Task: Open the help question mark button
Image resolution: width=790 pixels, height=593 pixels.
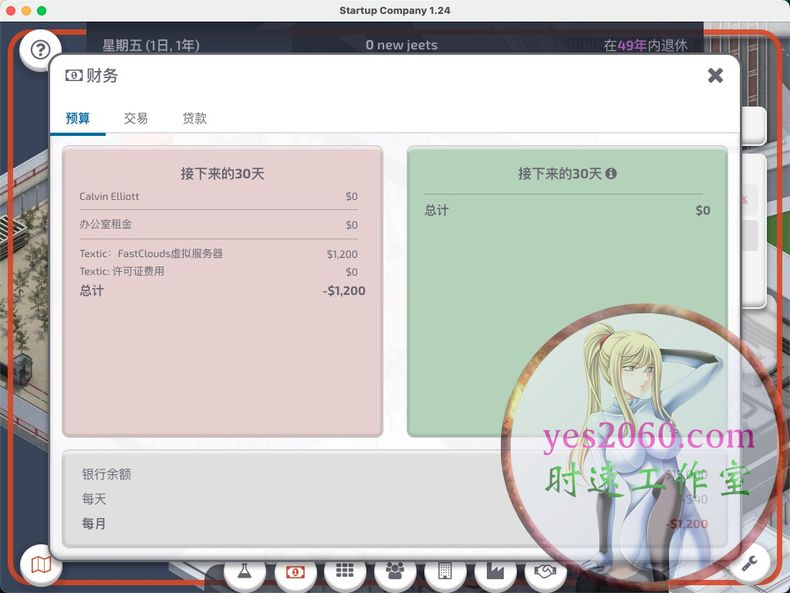Action: [40, 49]
